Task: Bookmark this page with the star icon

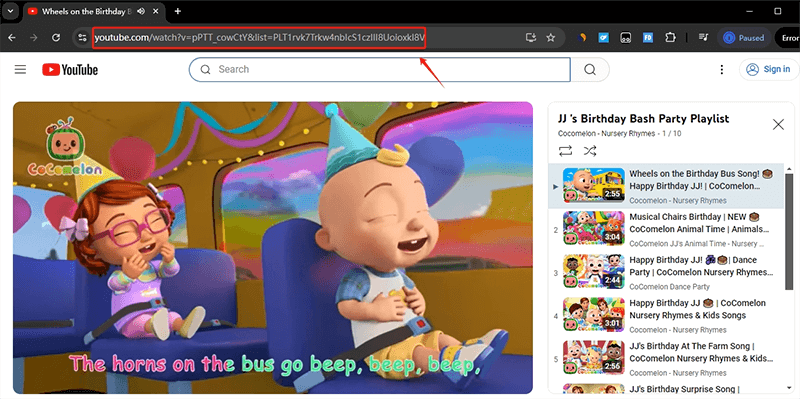Action: click(x=551, y=38)
